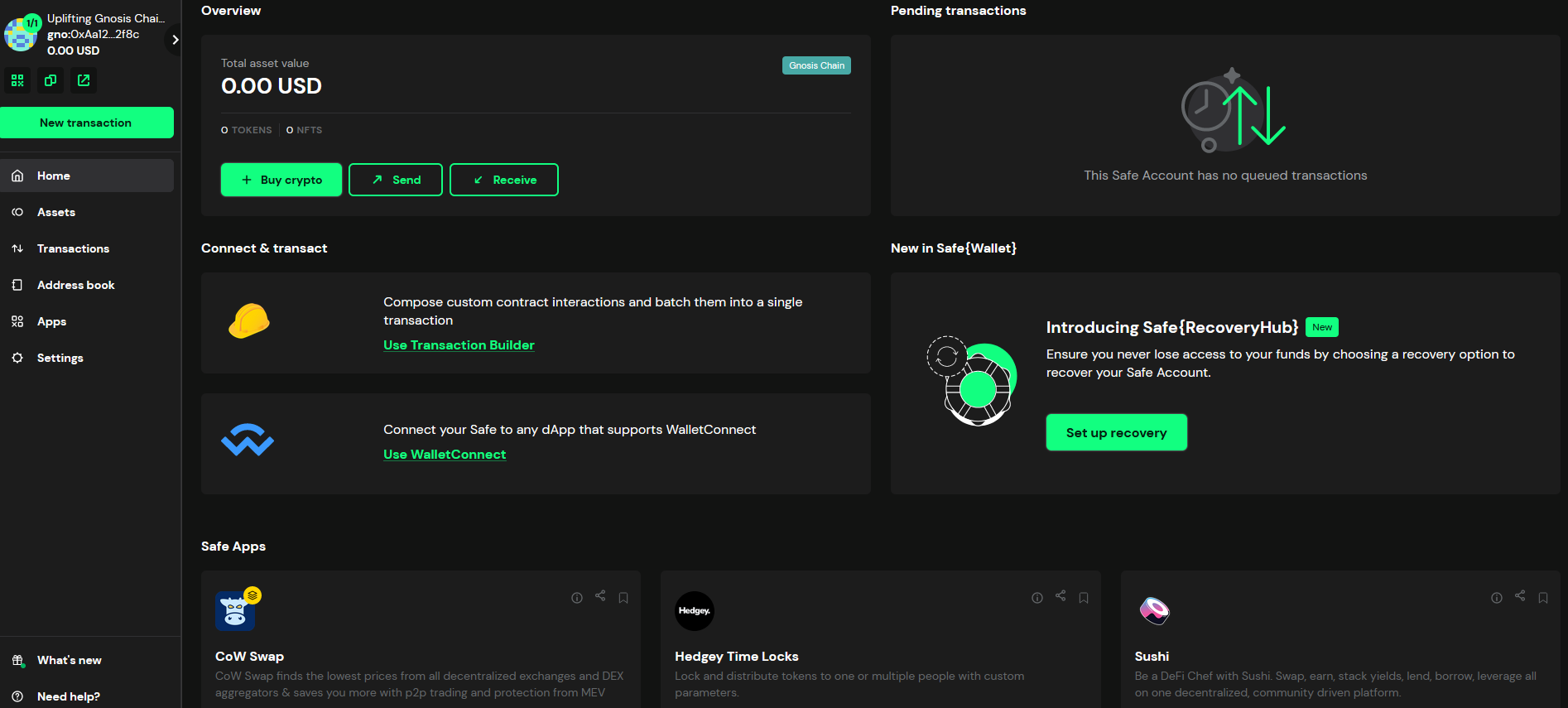Share the CoW Swap app
Screen dimensions: 1568x708
coord(600,595)
